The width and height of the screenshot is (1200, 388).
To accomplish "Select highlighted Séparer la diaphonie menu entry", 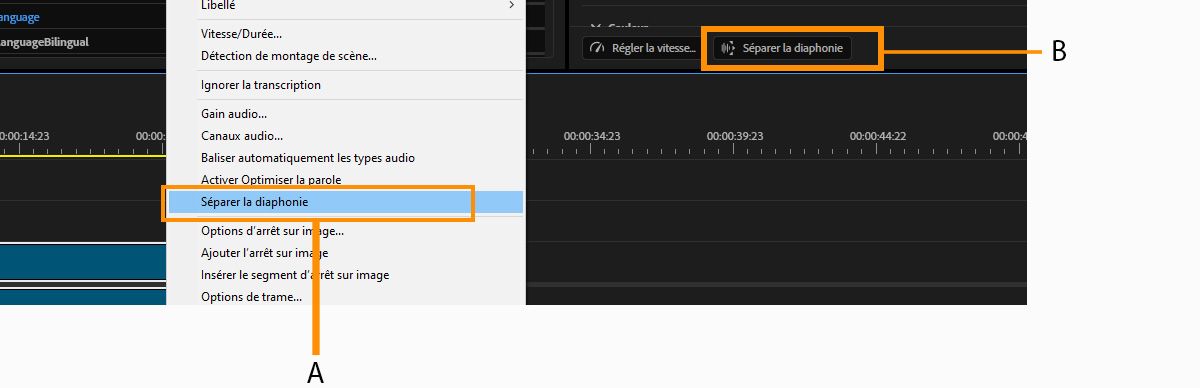I will click(x=345, y=202).
